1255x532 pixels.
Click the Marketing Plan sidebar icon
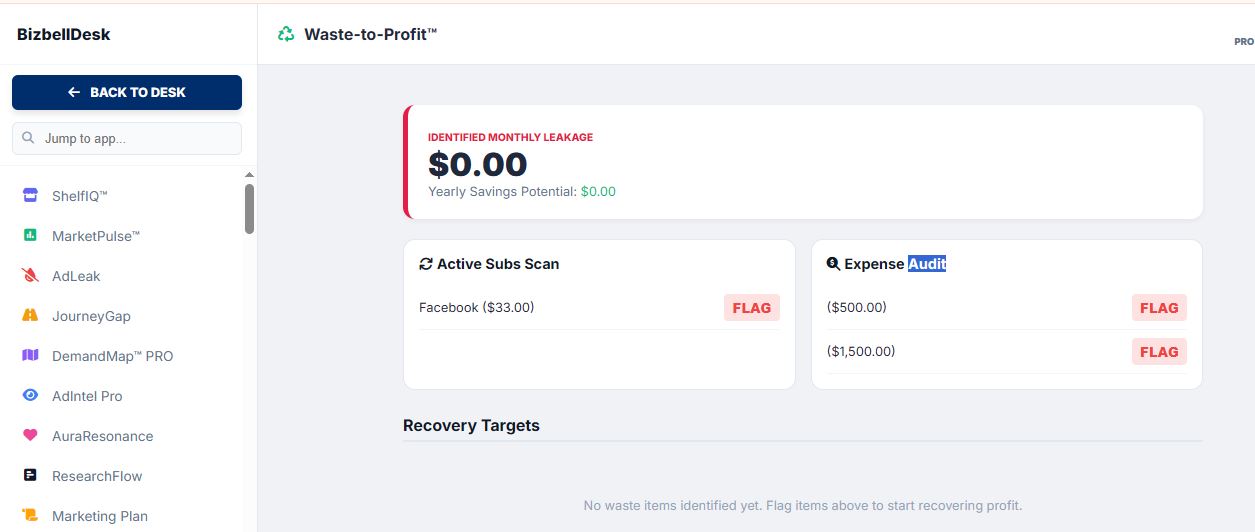click(x=30, y=516)
